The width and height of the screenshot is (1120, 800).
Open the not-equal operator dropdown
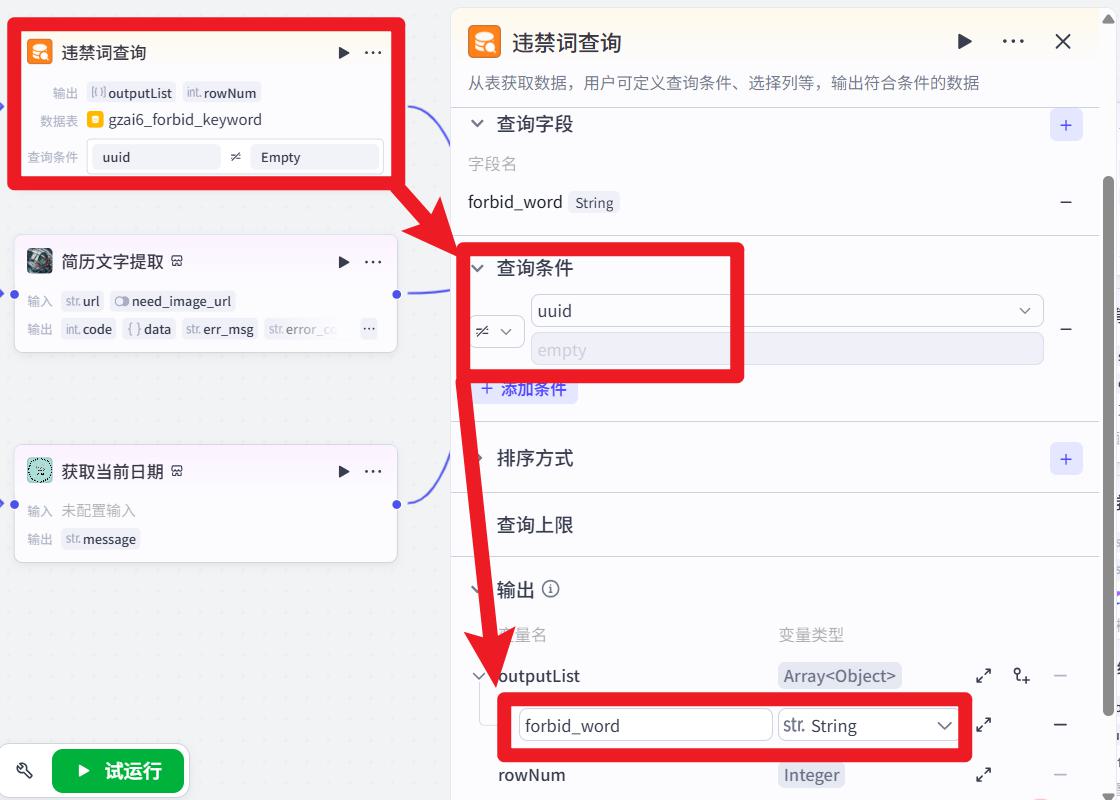(497, 331)
